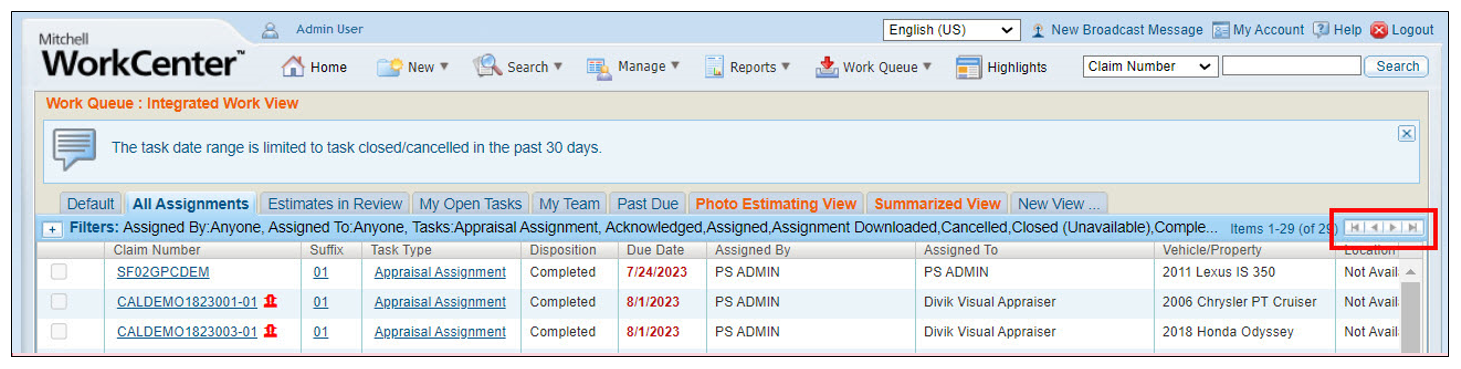Click the Admin User profile icon
This screenshot has width=1461, height=369.
coord(270,30)
